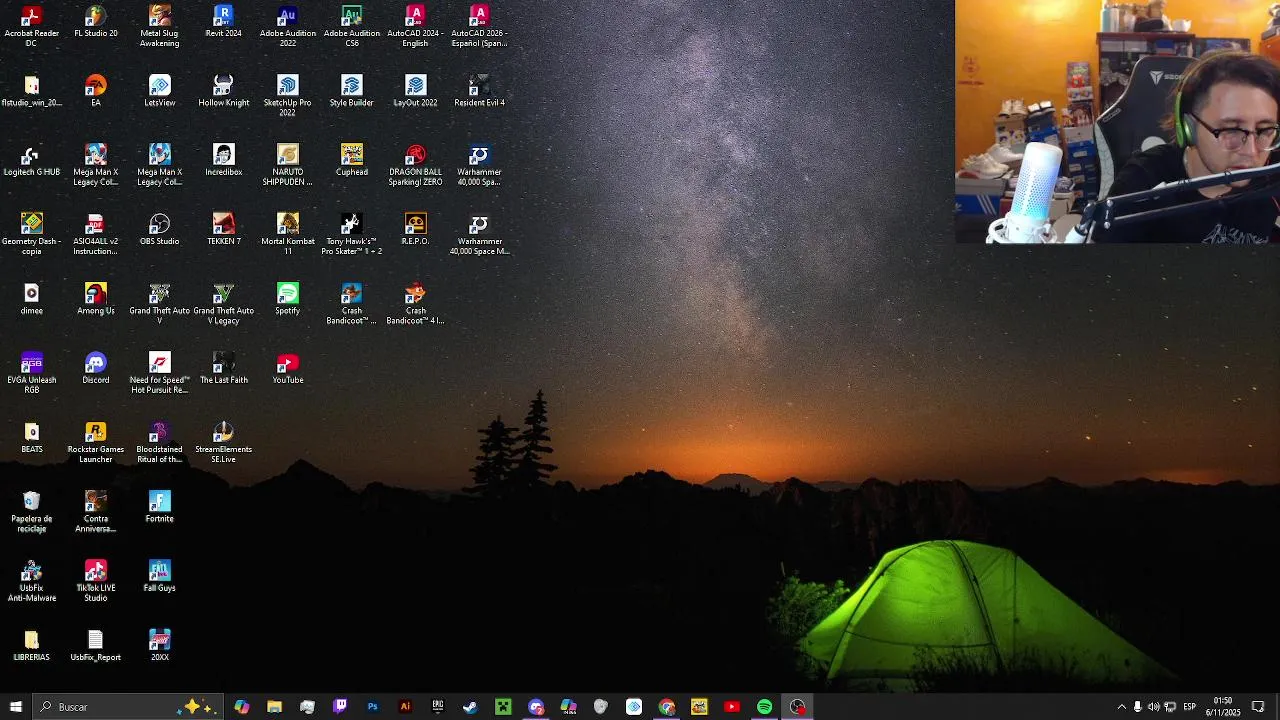Select the Adobe Audition 2022 icon
Screen dimensions: 1280x720
click(x=288, y=26)
